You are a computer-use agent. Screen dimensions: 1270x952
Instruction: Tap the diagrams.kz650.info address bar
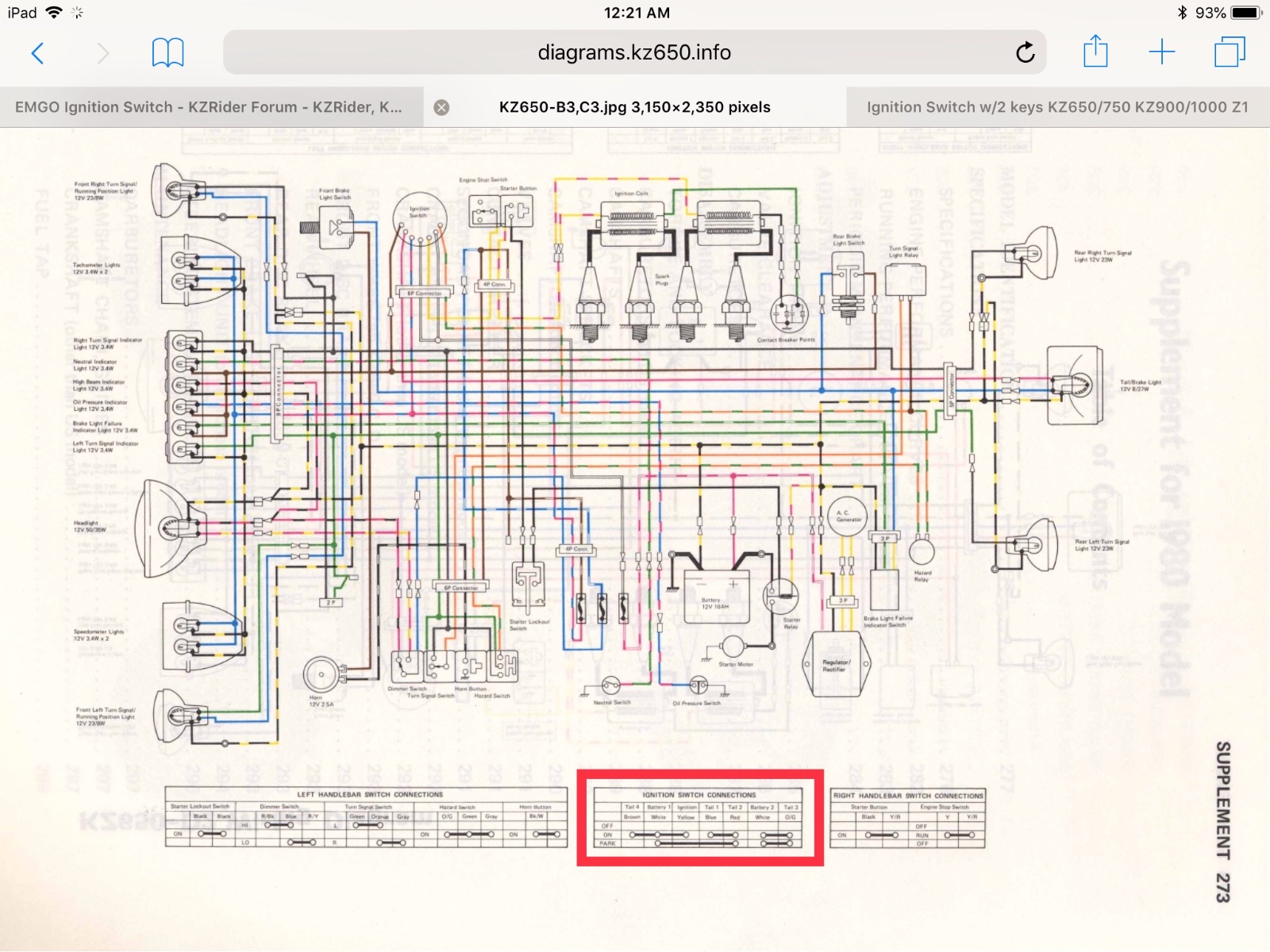click(633, 52)
